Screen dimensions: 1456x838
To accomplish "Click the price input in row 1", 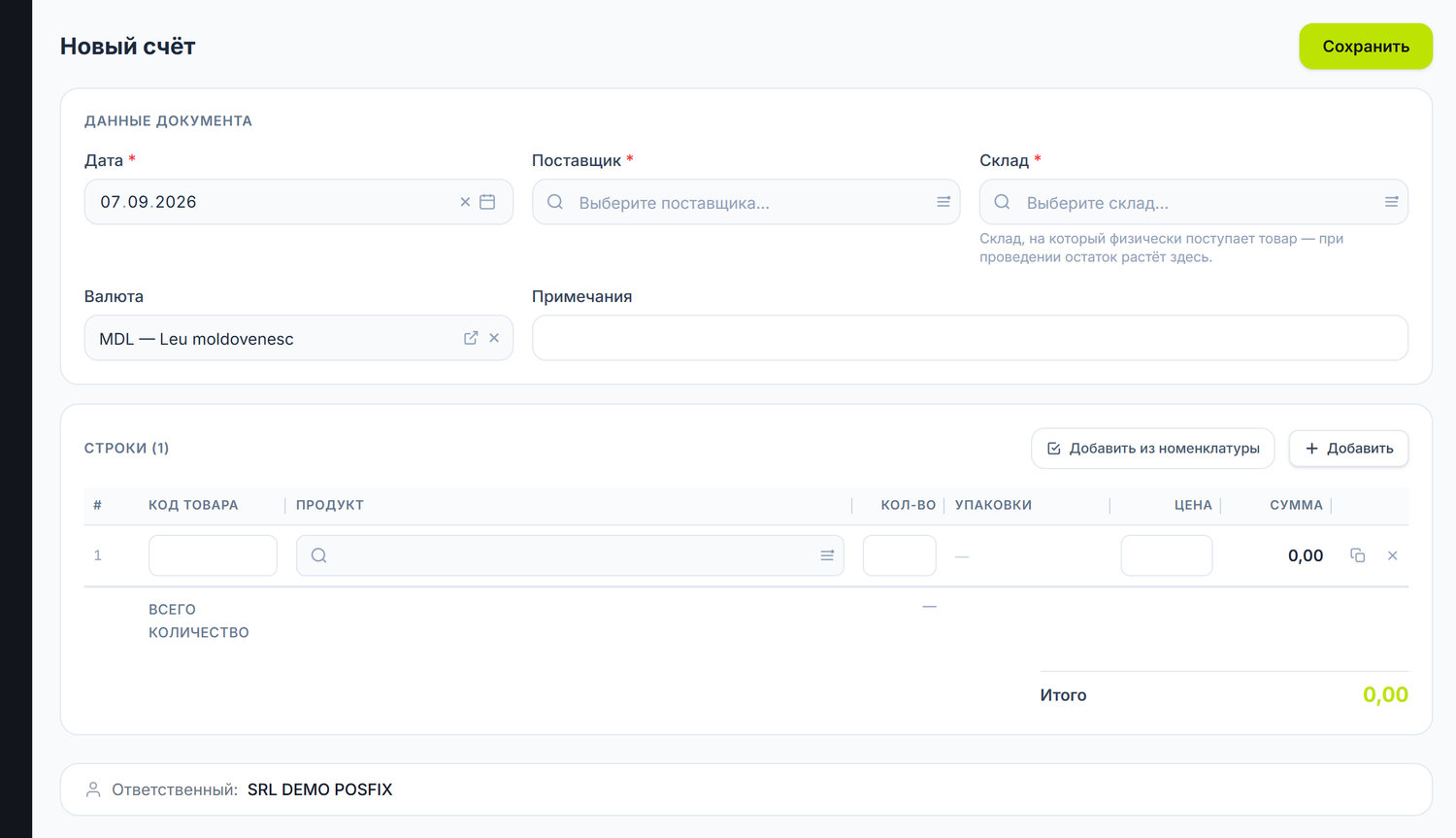I will click(1167, 555).
